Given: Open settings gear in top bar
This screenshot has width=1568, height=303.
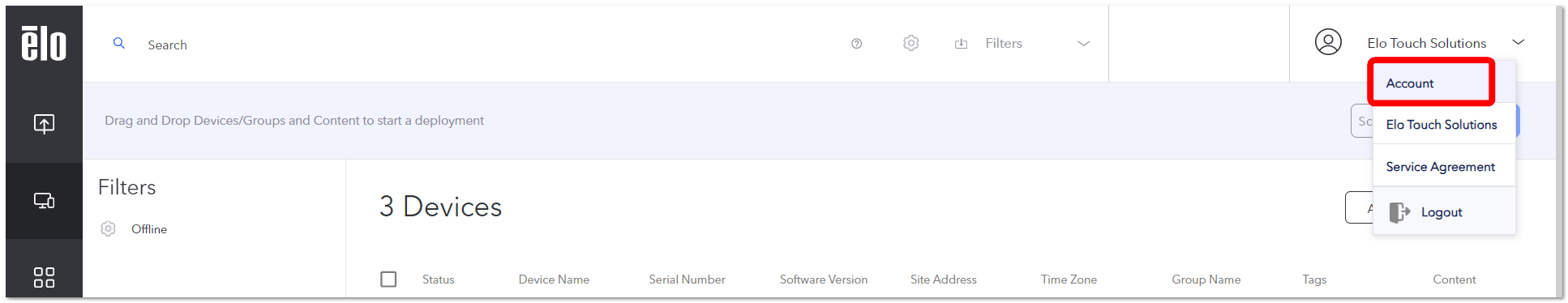Looking at the screenshot, I should click(911, 43).
